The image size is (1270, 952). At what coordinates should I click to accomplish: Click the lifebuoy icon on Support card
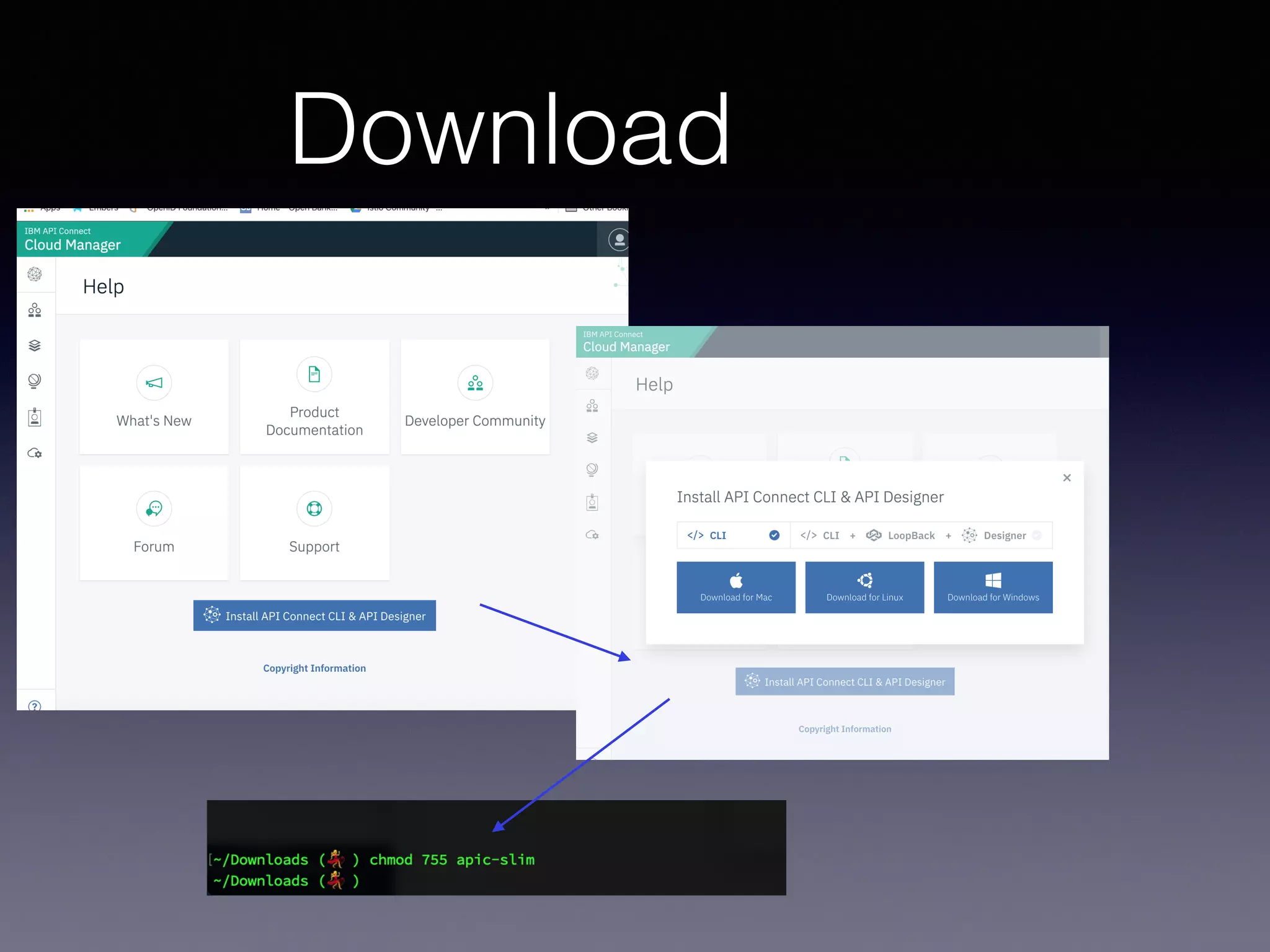314,509
